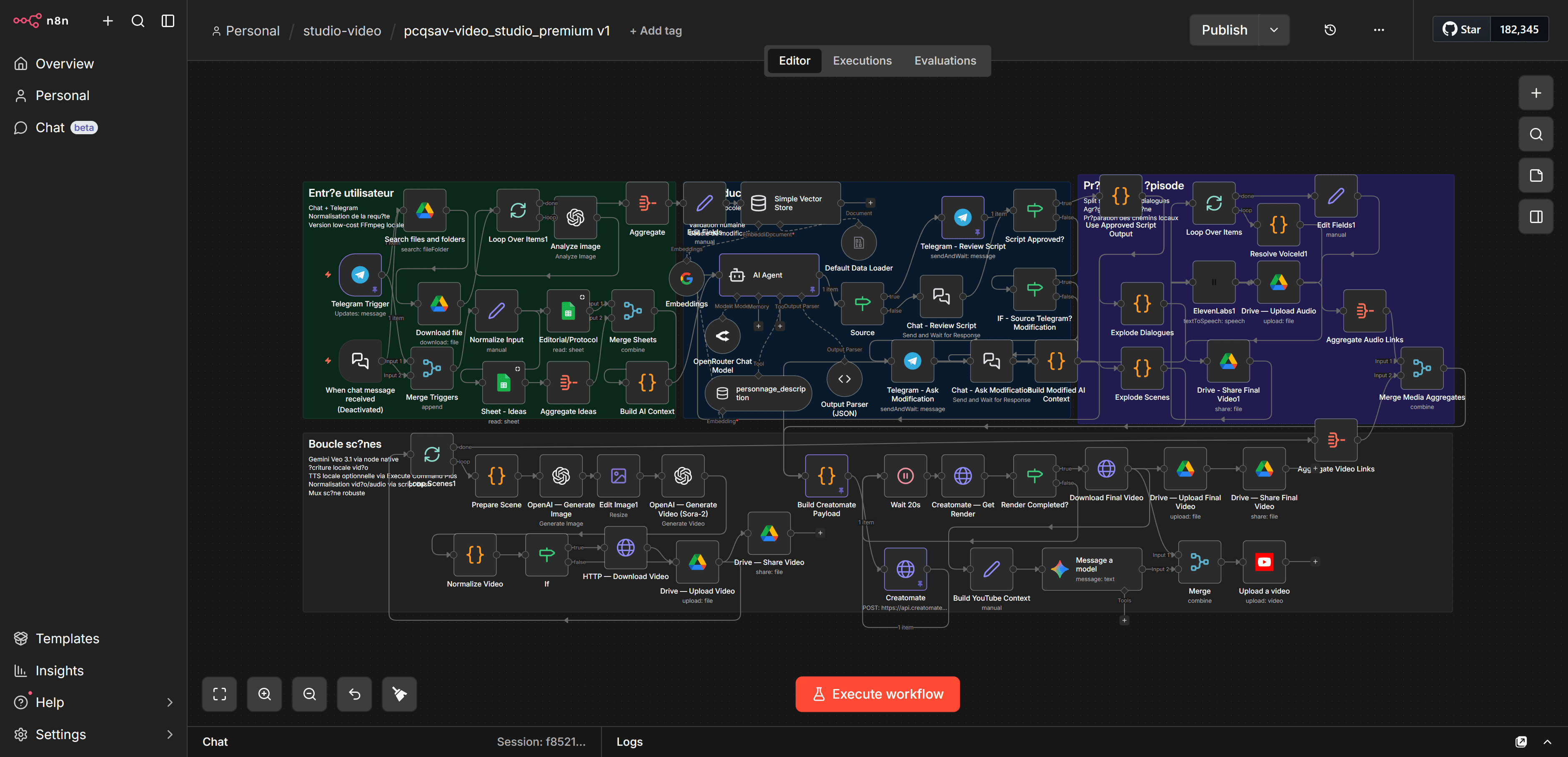
Task: Open canvas search from the right toolbar
Action: point(1536,134)
